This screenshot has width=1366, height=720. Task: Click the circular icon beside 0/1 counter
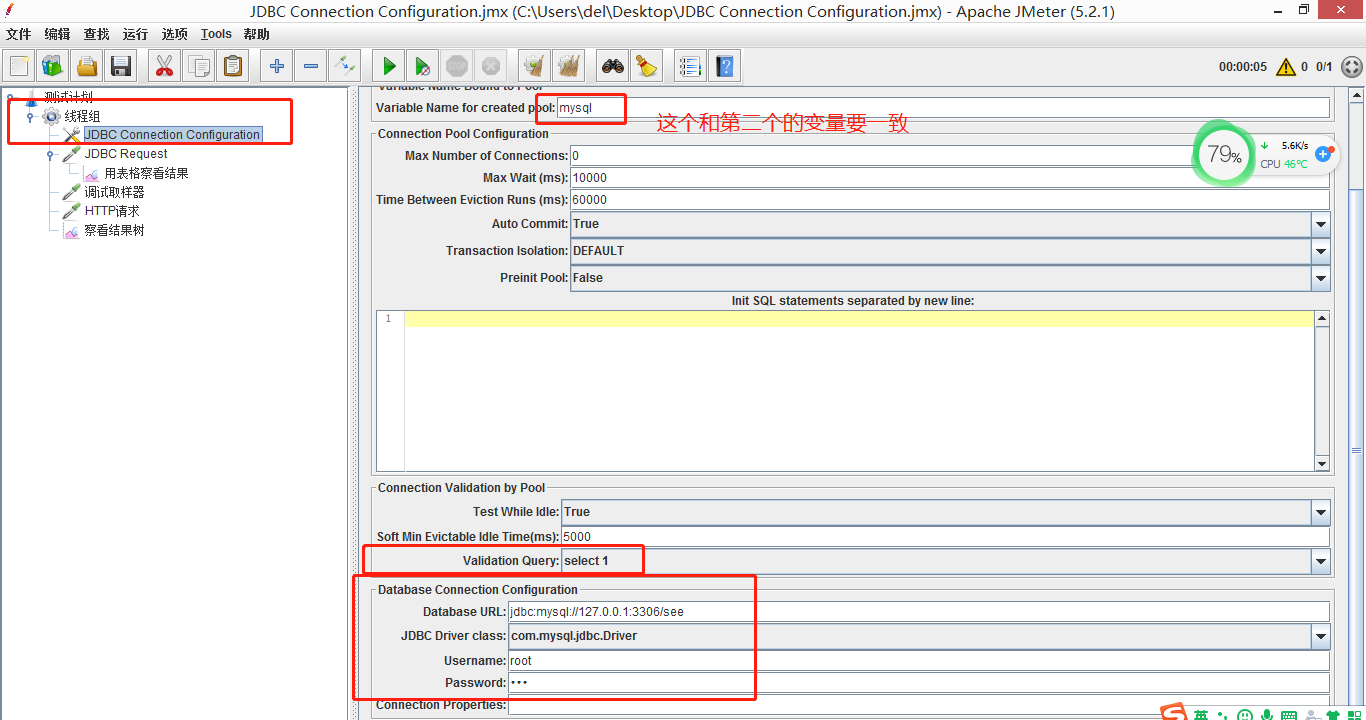pos(1351,67)
